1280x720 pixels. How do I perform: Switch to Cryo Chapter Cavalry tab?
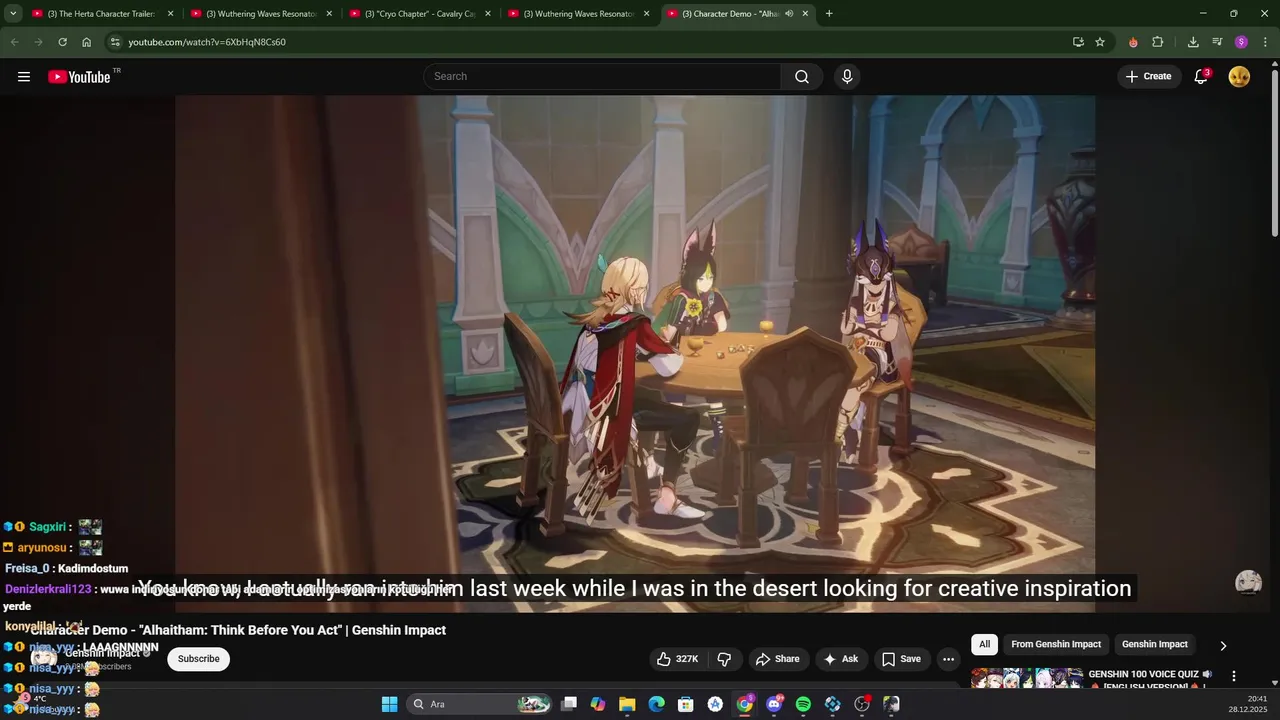click(x=421, y=14)
